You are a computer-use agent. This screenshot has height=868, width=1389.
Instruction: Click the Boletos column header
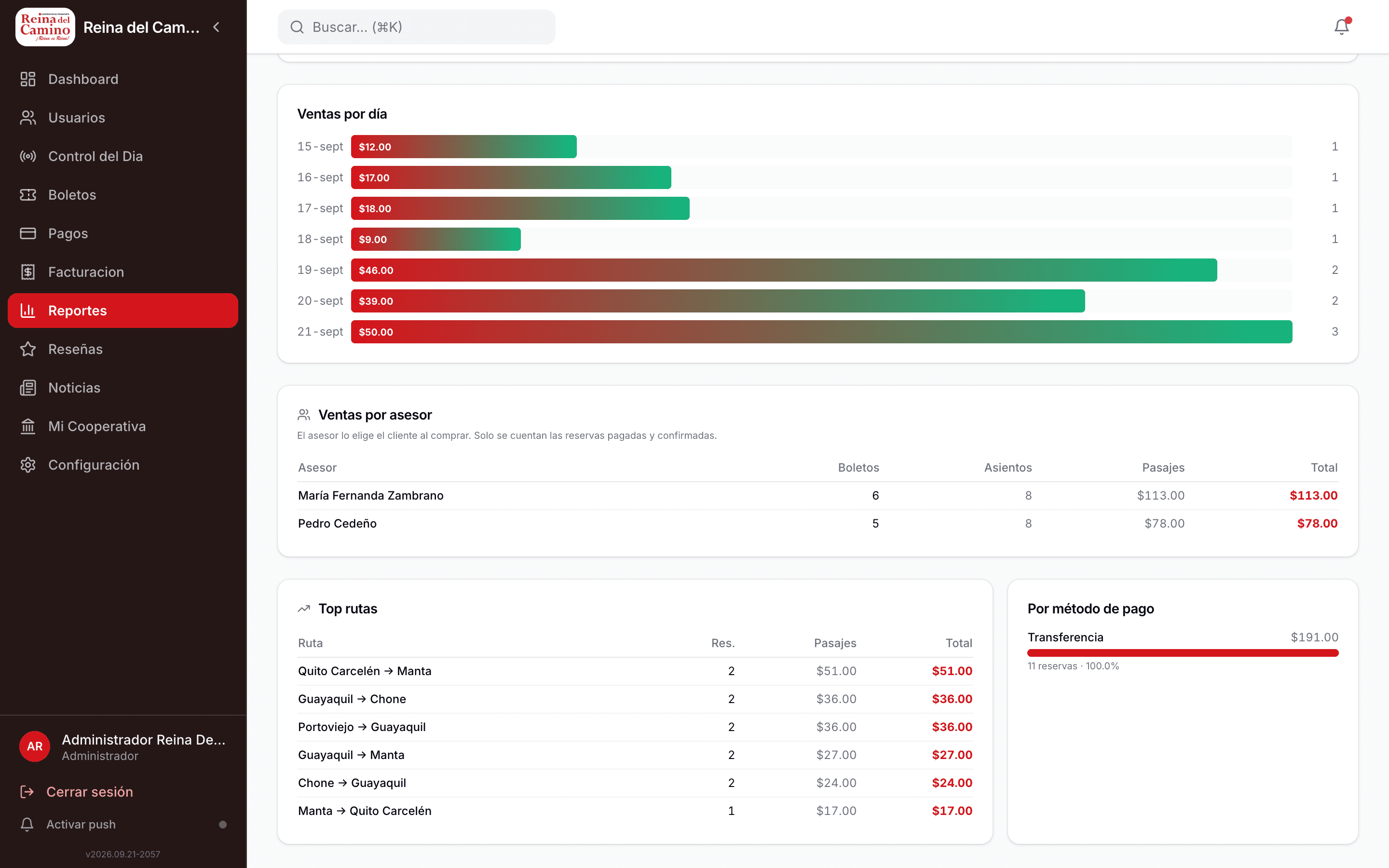pos(858,467)
